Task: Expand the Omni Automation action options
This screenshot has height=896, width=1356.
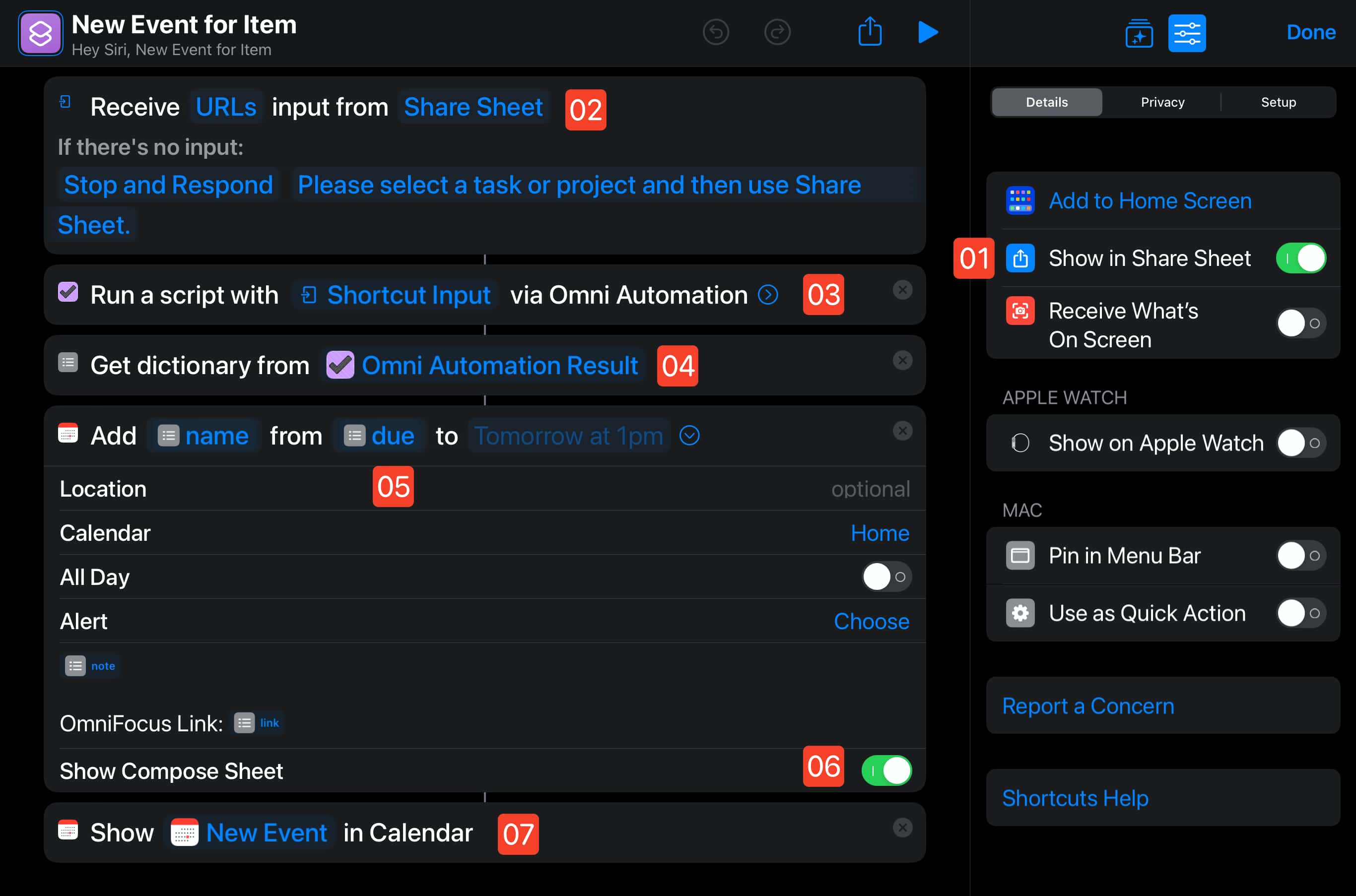Action: 768,295
